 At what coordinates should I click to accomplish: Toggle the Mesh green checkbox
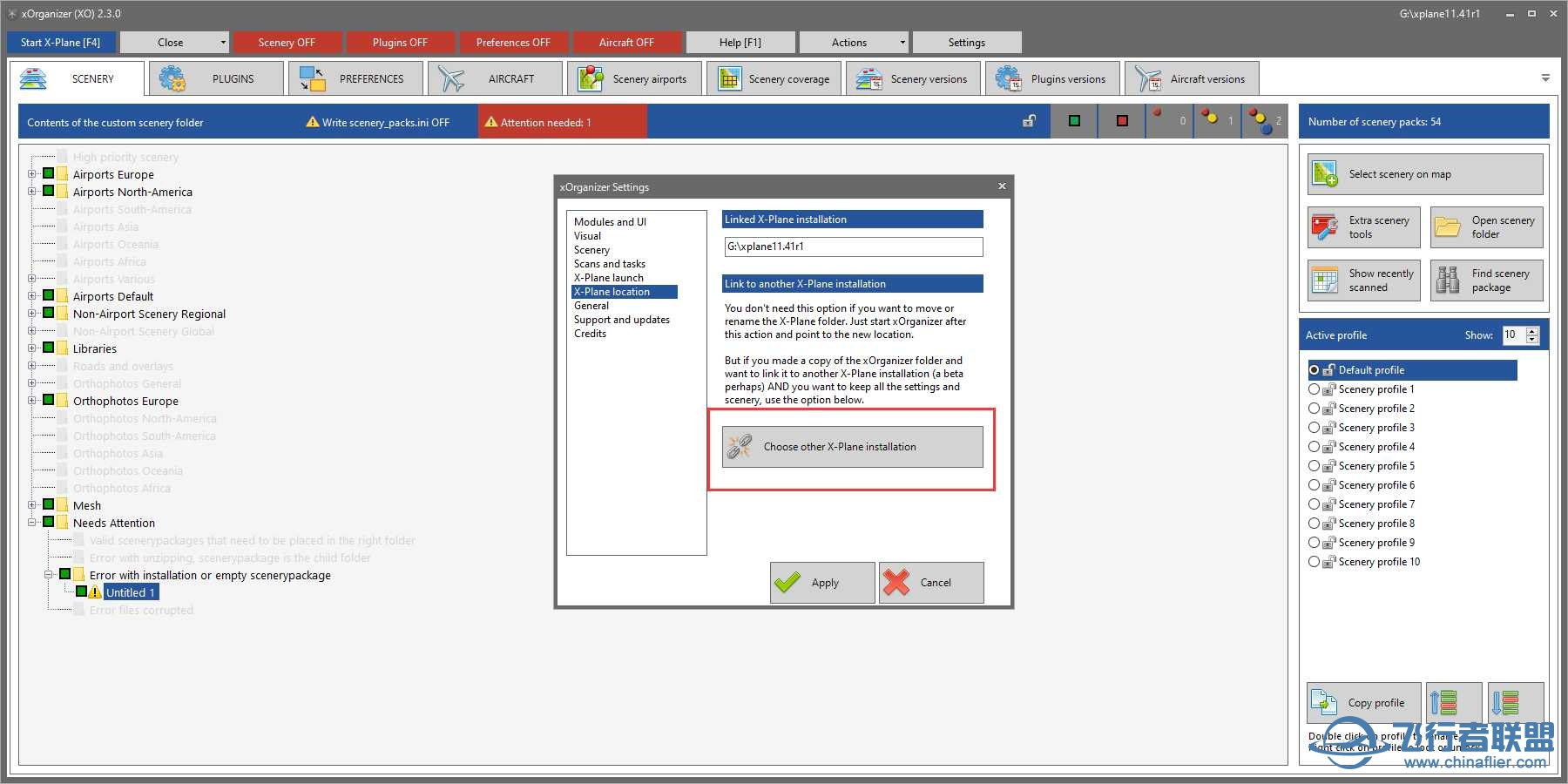click(49, 504)
